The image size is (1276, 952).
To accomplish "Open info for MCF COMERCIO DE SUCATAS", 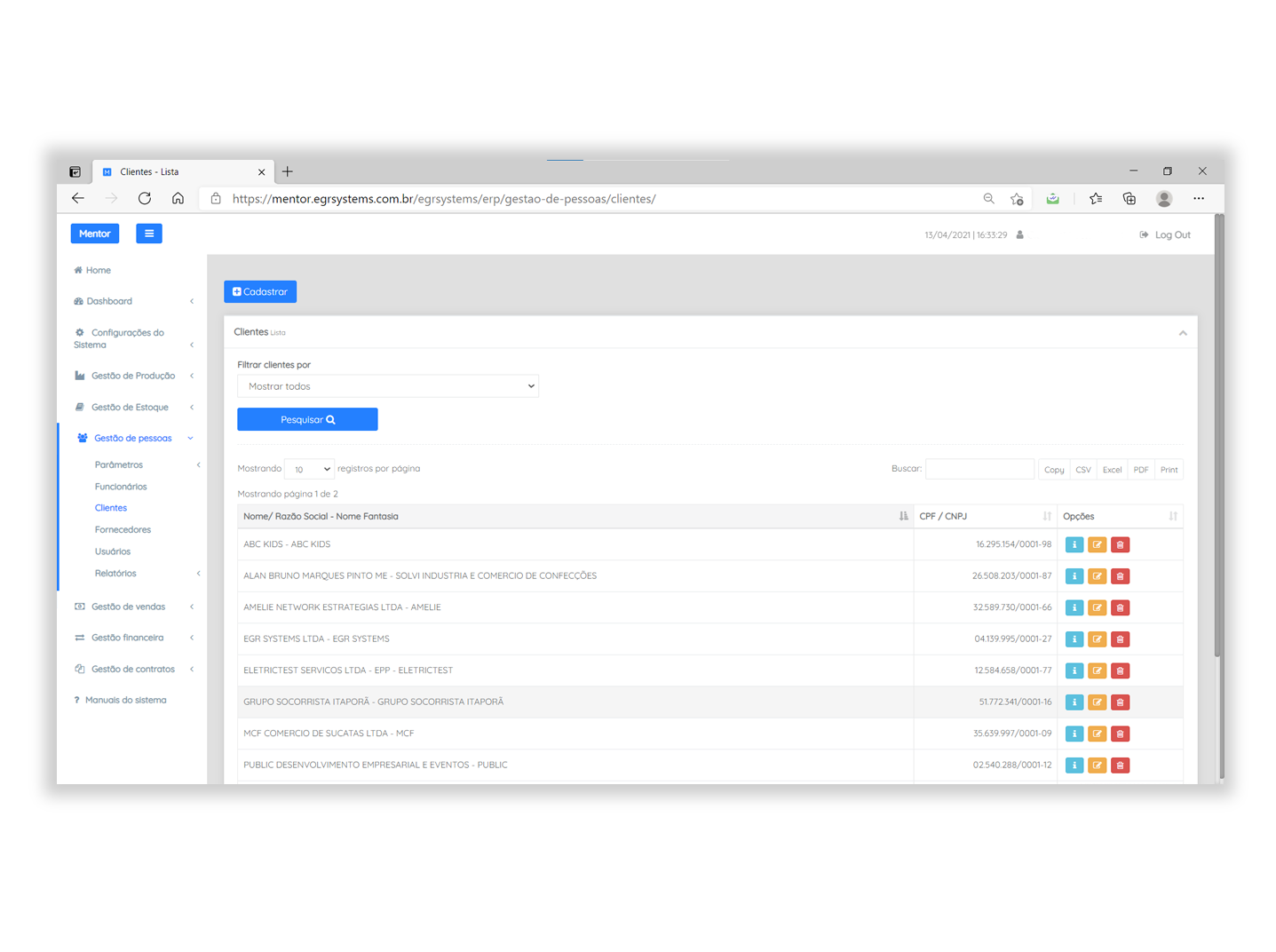I will point(1074,734).
